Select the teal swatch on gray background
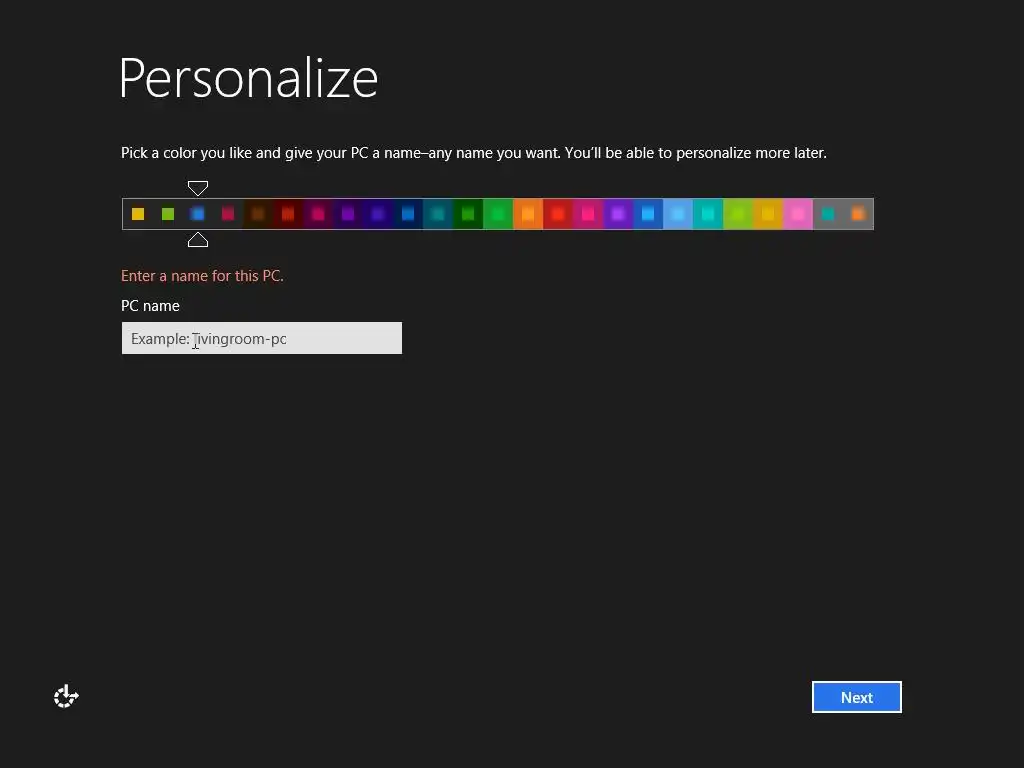The image size is (1024, 768). [828, 214]
